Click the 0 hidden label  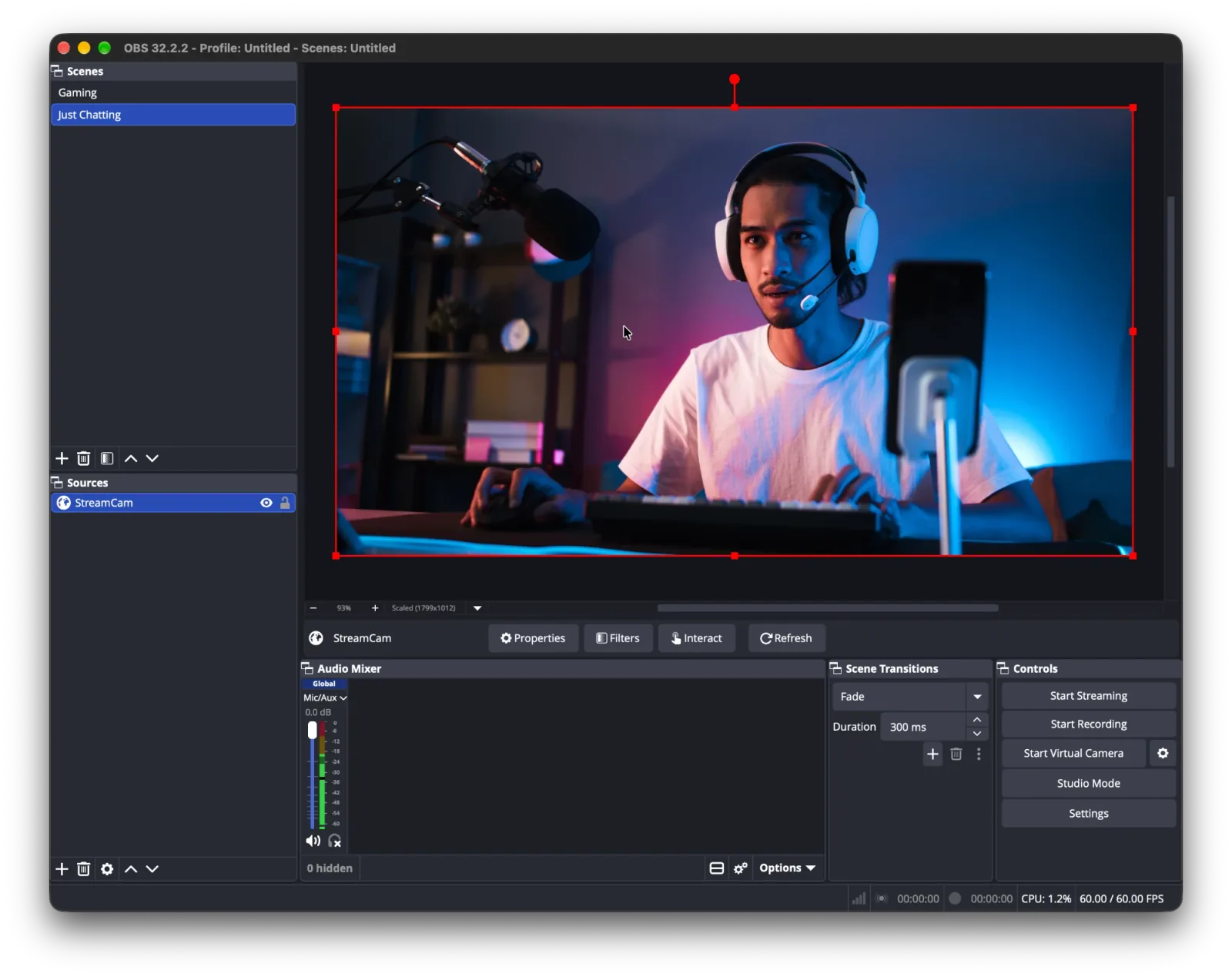pyautogui.click(x=330, y=868)
